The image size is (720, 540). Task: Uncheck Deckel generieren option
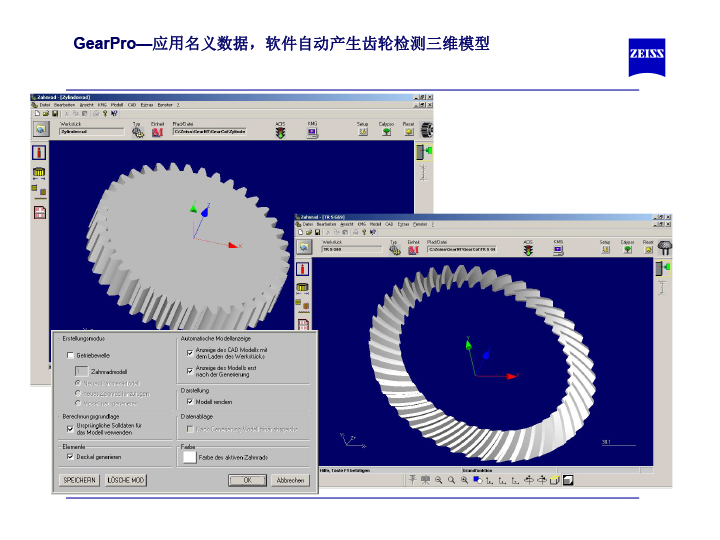[70, 456]
